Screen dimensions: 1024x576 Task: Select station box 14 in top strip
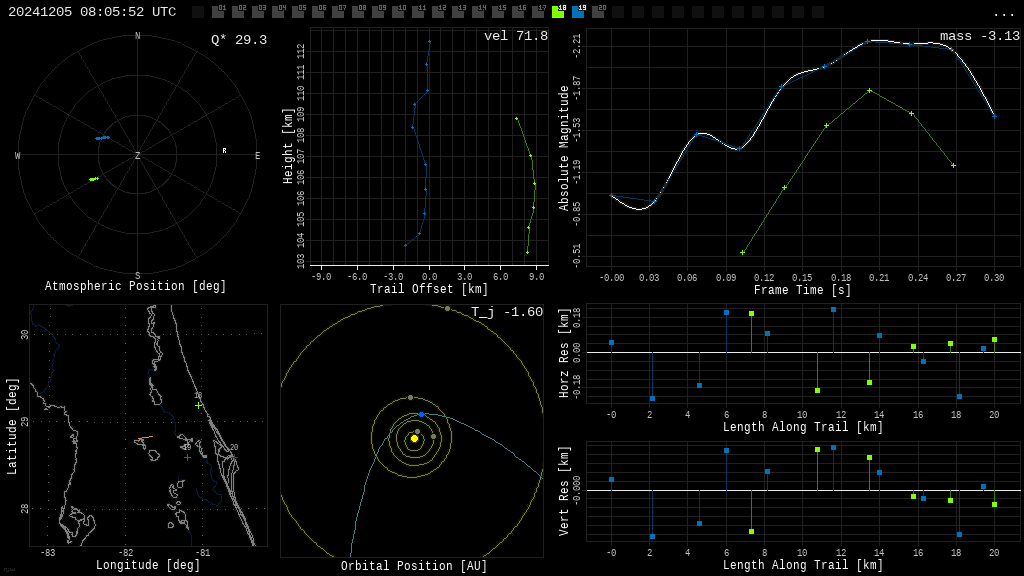[478, 12]
